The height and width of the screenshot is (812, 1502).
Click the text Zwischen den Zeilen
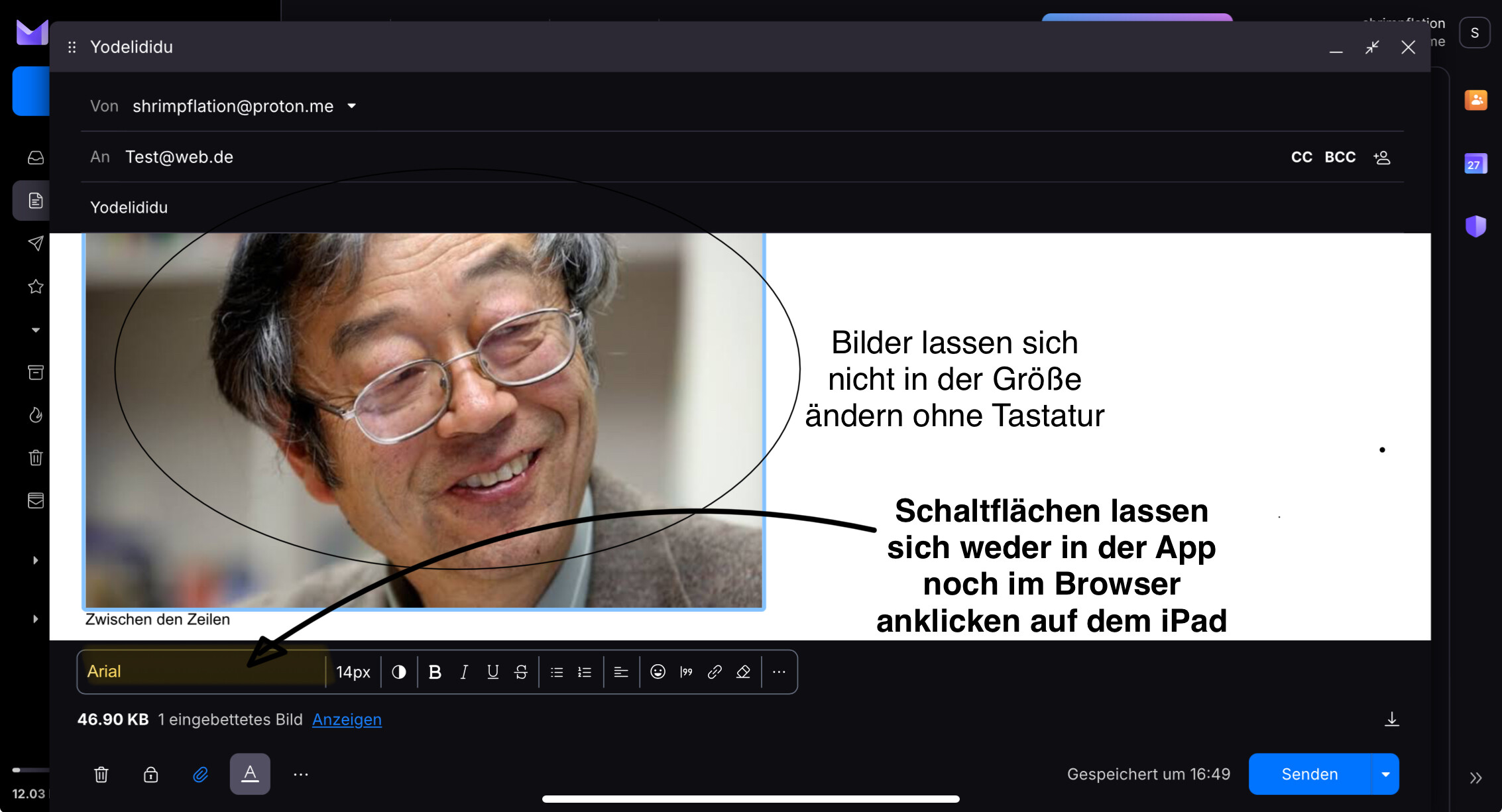158,619
